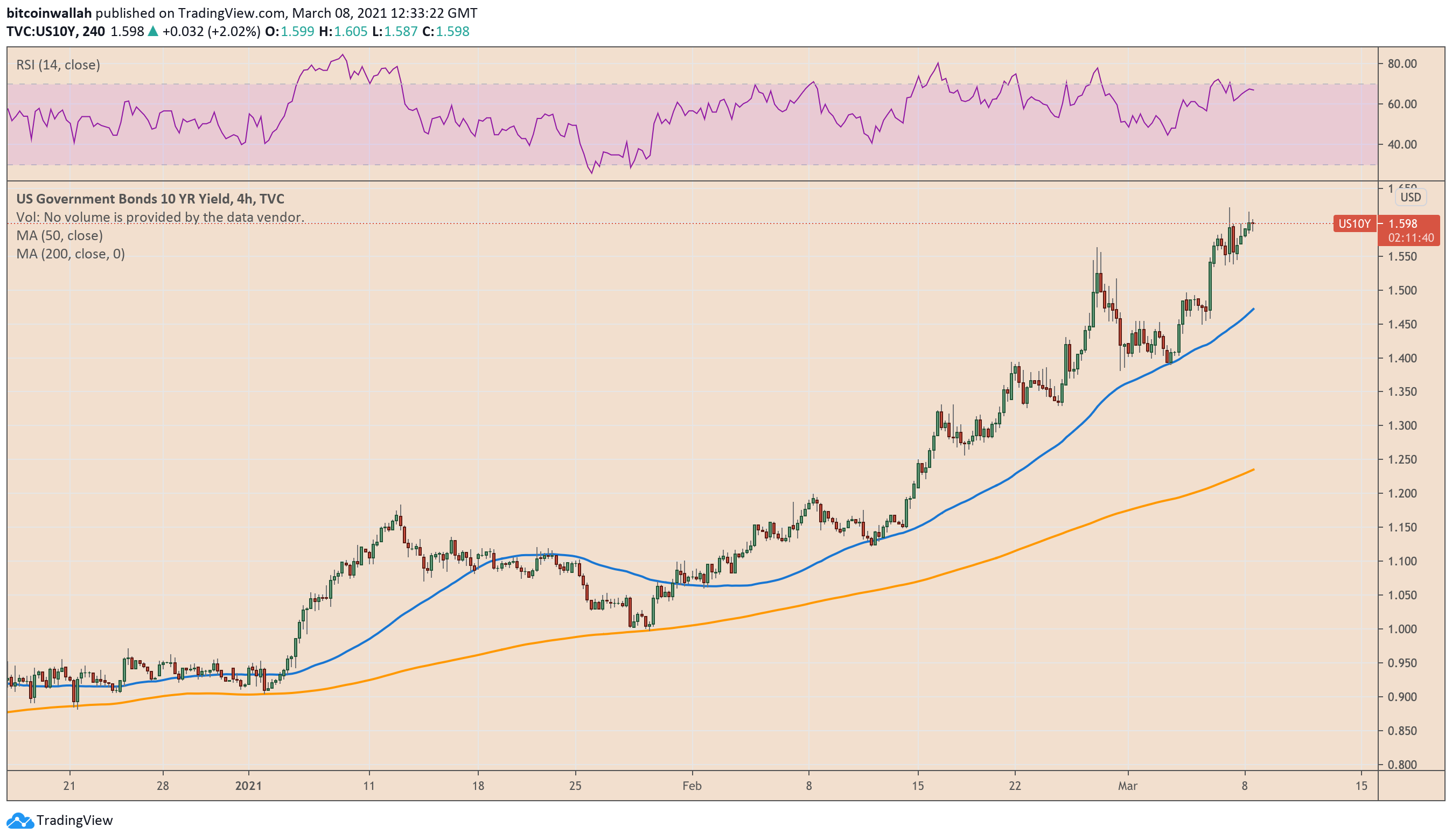Click the MA (50, close) indicator label

pyautogui.click(x=59, y=236)
